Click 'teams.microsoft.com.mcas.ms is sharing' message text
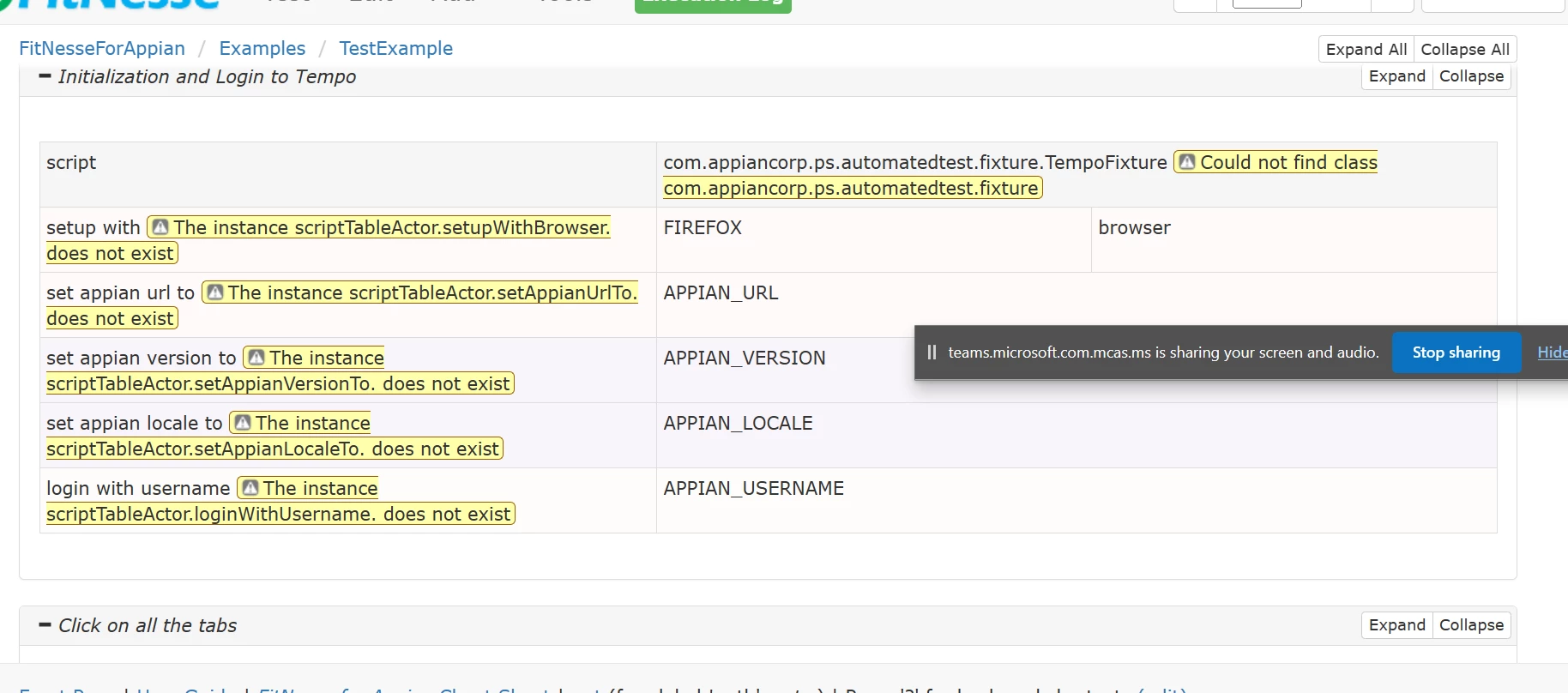The image size is (1568, 693). click(1163, 353)
